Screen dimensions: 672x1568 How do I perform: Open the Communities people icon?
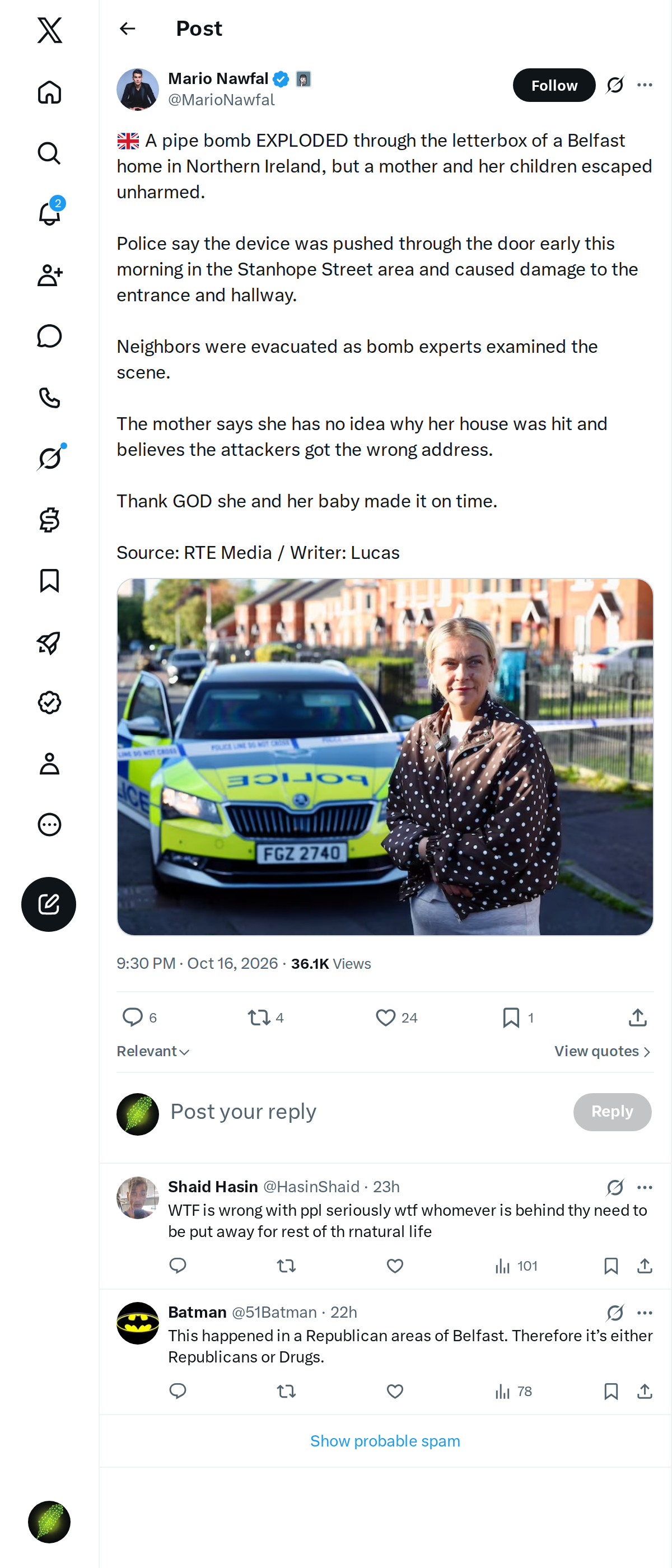tap(49, 275)
